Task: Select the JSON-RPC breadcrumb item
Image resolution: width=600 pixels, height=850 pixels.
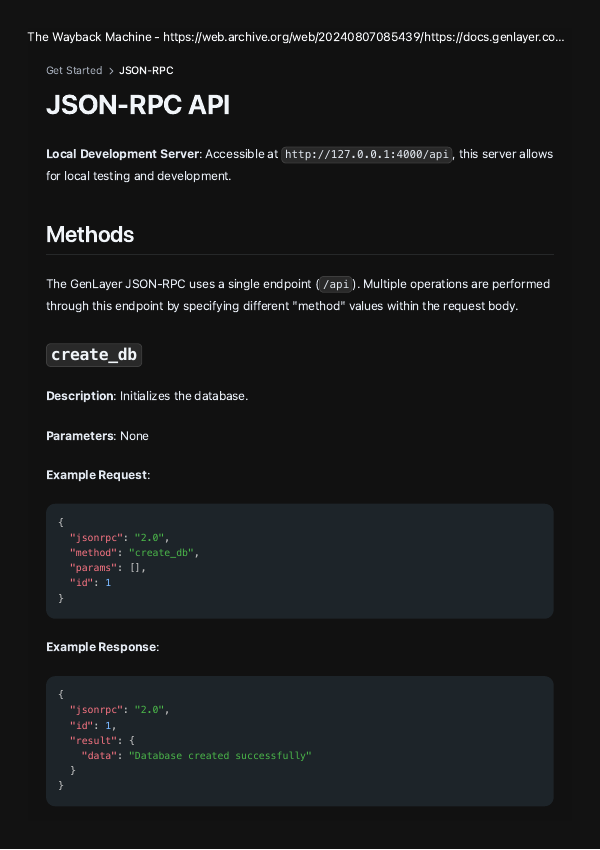Action: coord(146,70)
